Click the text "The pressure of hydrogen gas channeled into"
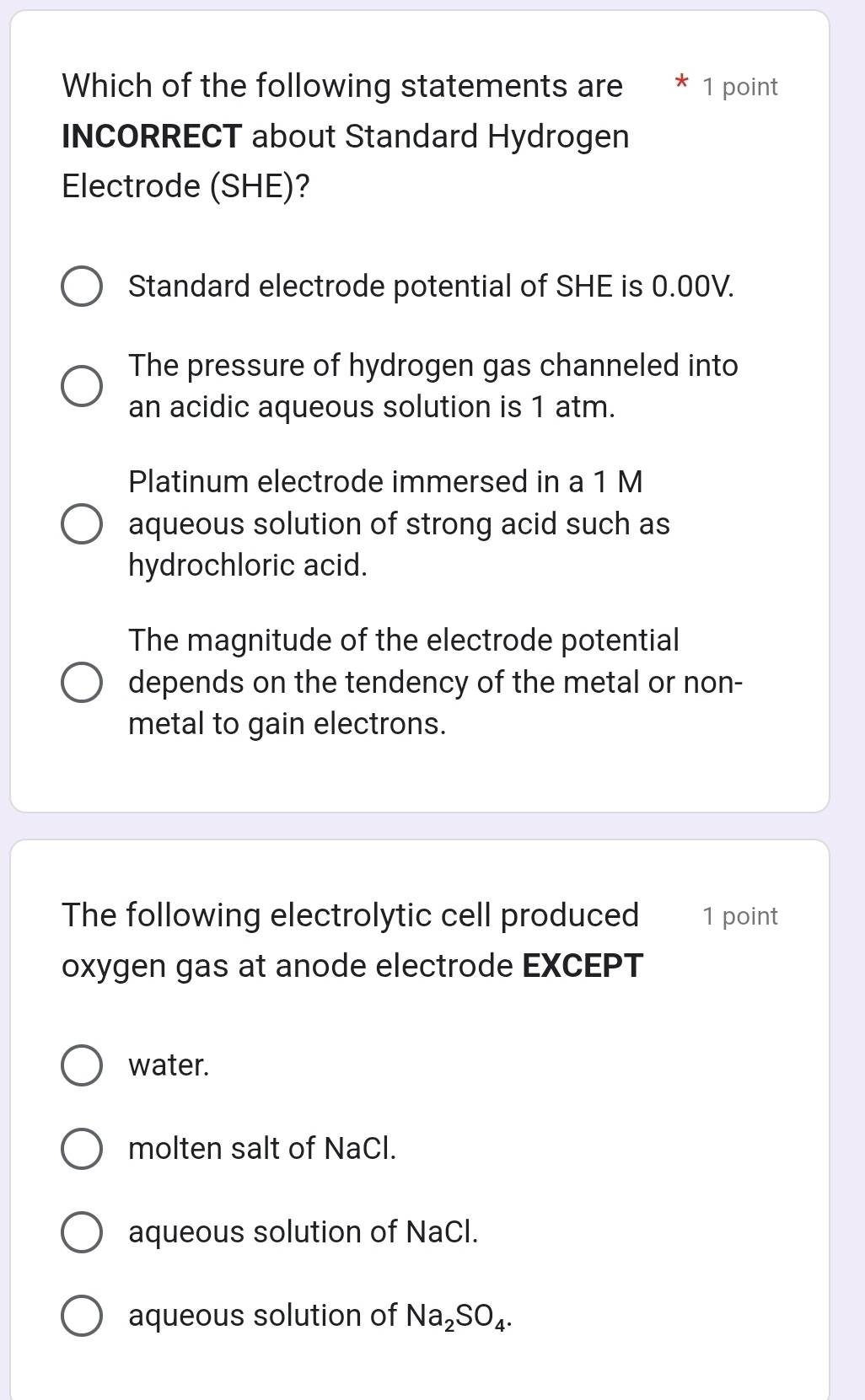Viewport: 865px width, 1400px height. click(432, 366)
